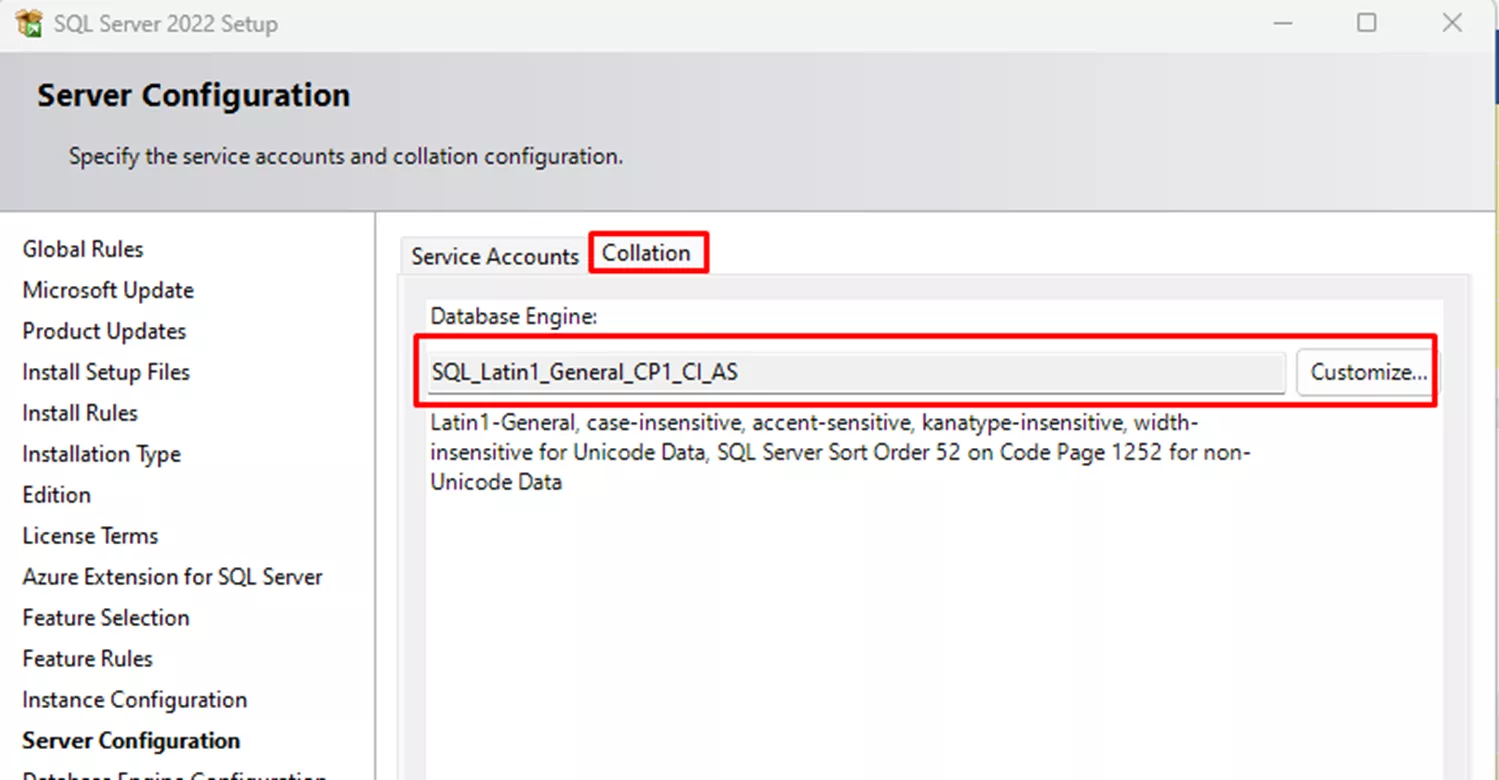Select Feature Rules step

87,659
